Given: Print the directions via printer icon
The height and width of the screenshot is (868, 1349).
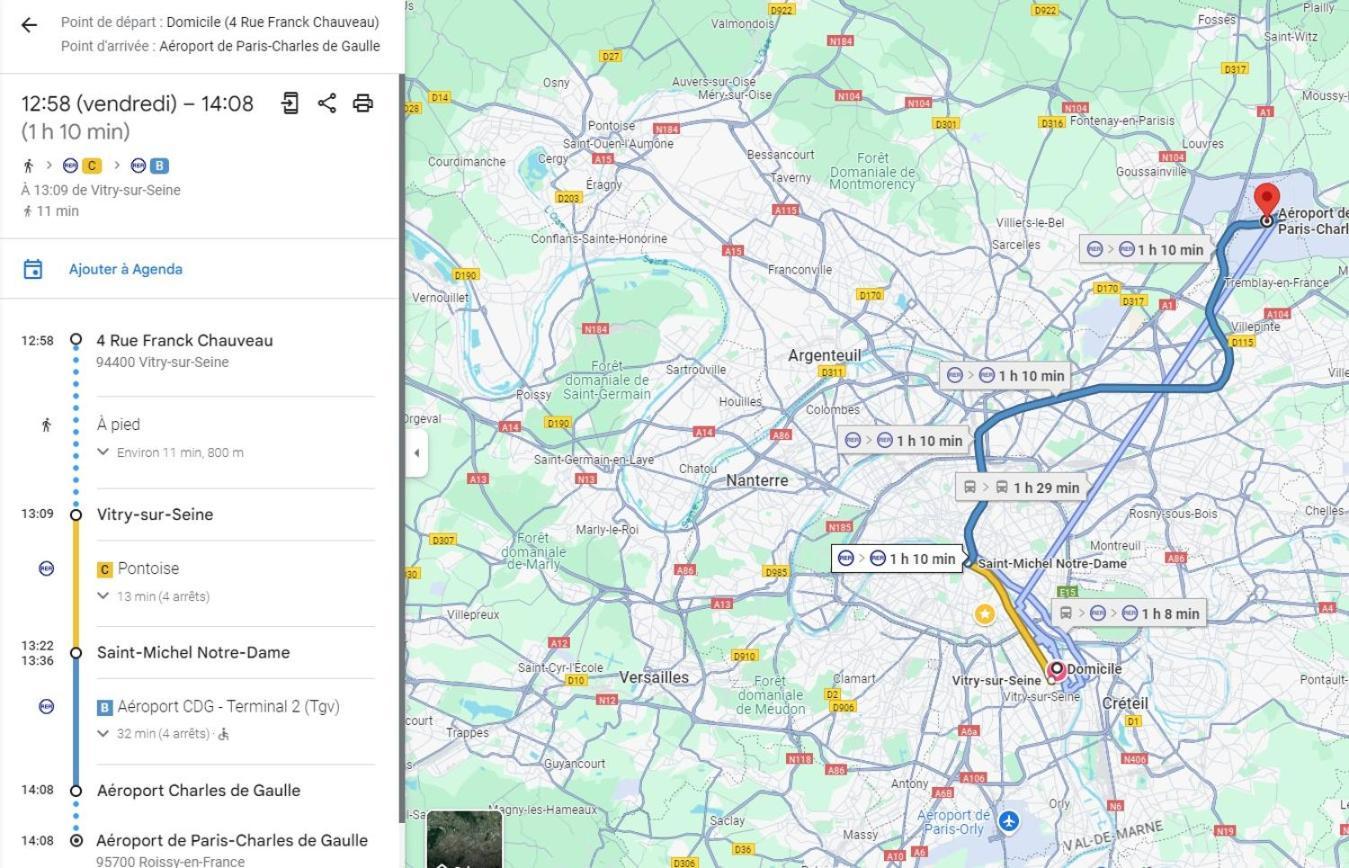Looking at the screenshot, I should pos(363,103).
